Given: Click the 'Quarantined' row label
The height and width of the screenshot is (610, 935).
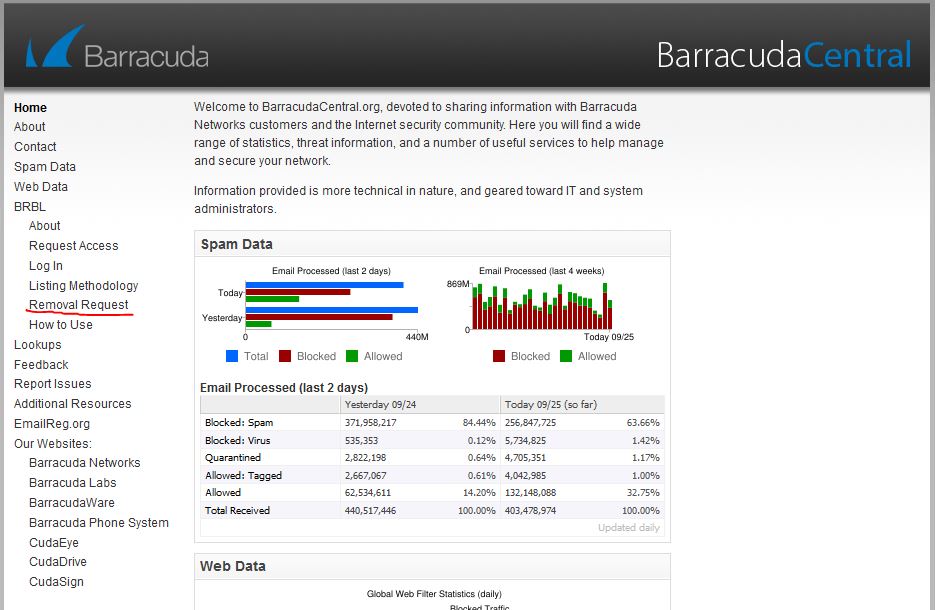Looking at the screenshot, I should tap(233, 458).
